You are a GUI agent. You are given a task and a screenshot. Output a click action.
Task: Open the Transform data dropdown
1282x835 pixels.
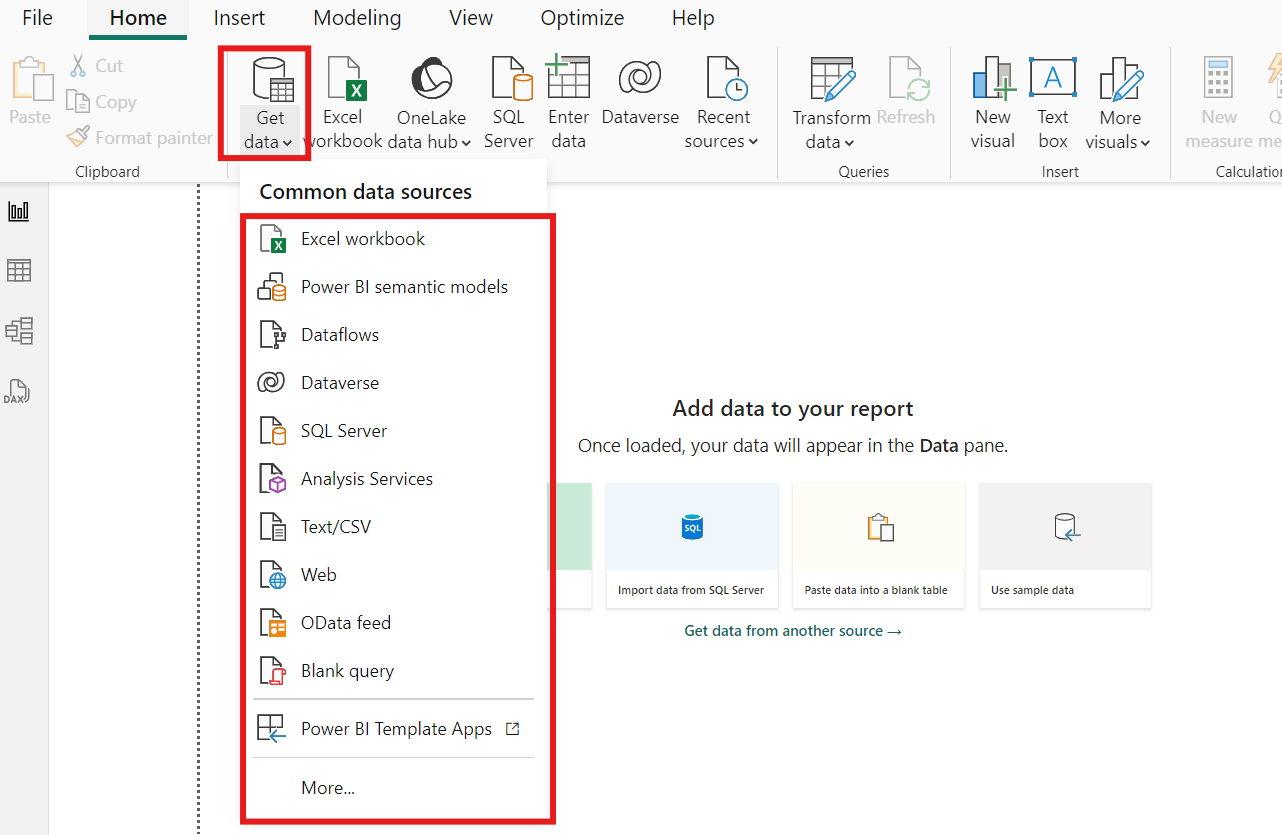click(831, 103)
